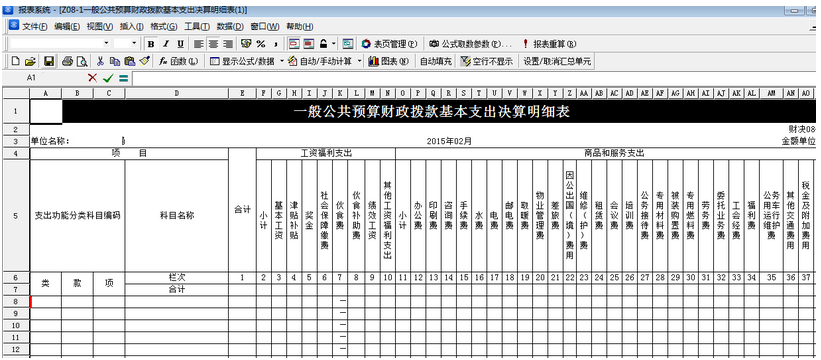Apply italic with the I button
This screenshot has height=360, width=821.
click(x=166, y=44)
